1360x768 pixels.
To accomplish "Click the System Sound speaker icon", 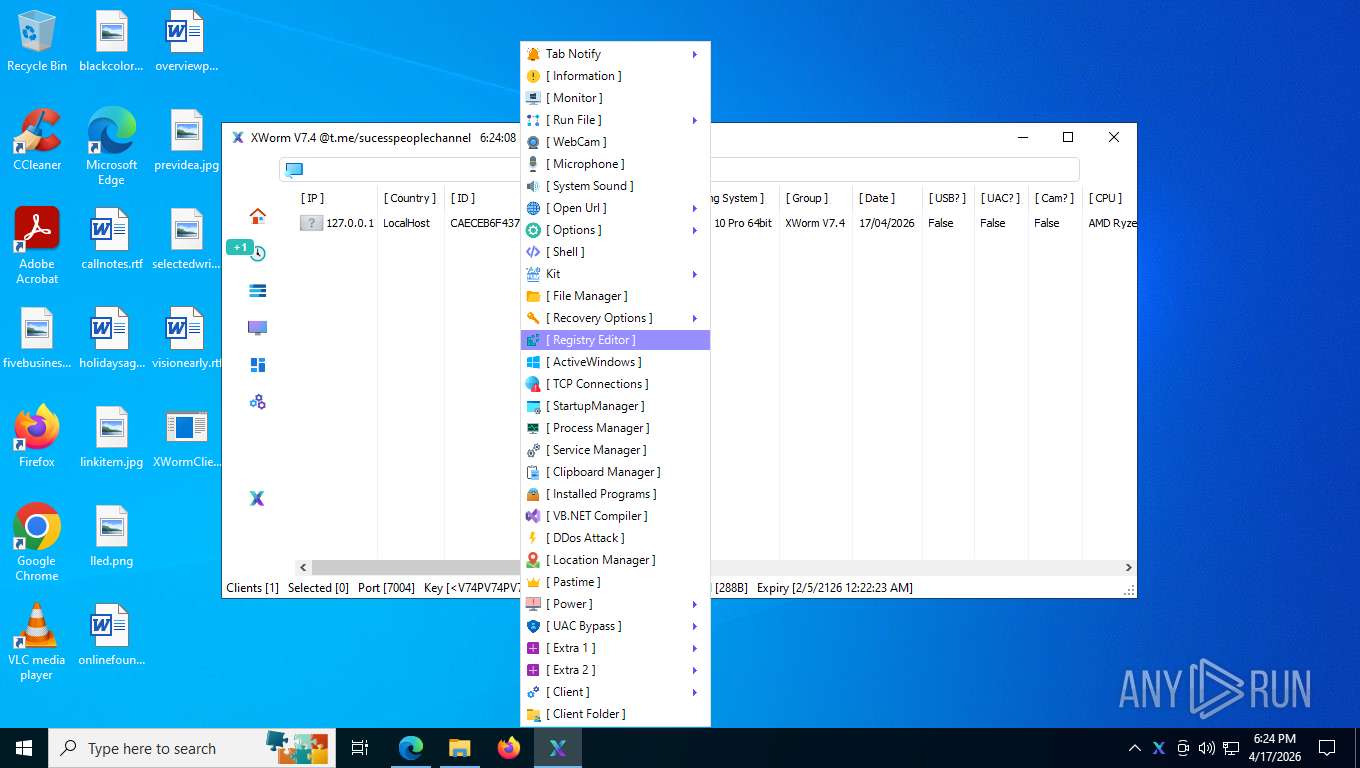I will click(x=533, y=186).
